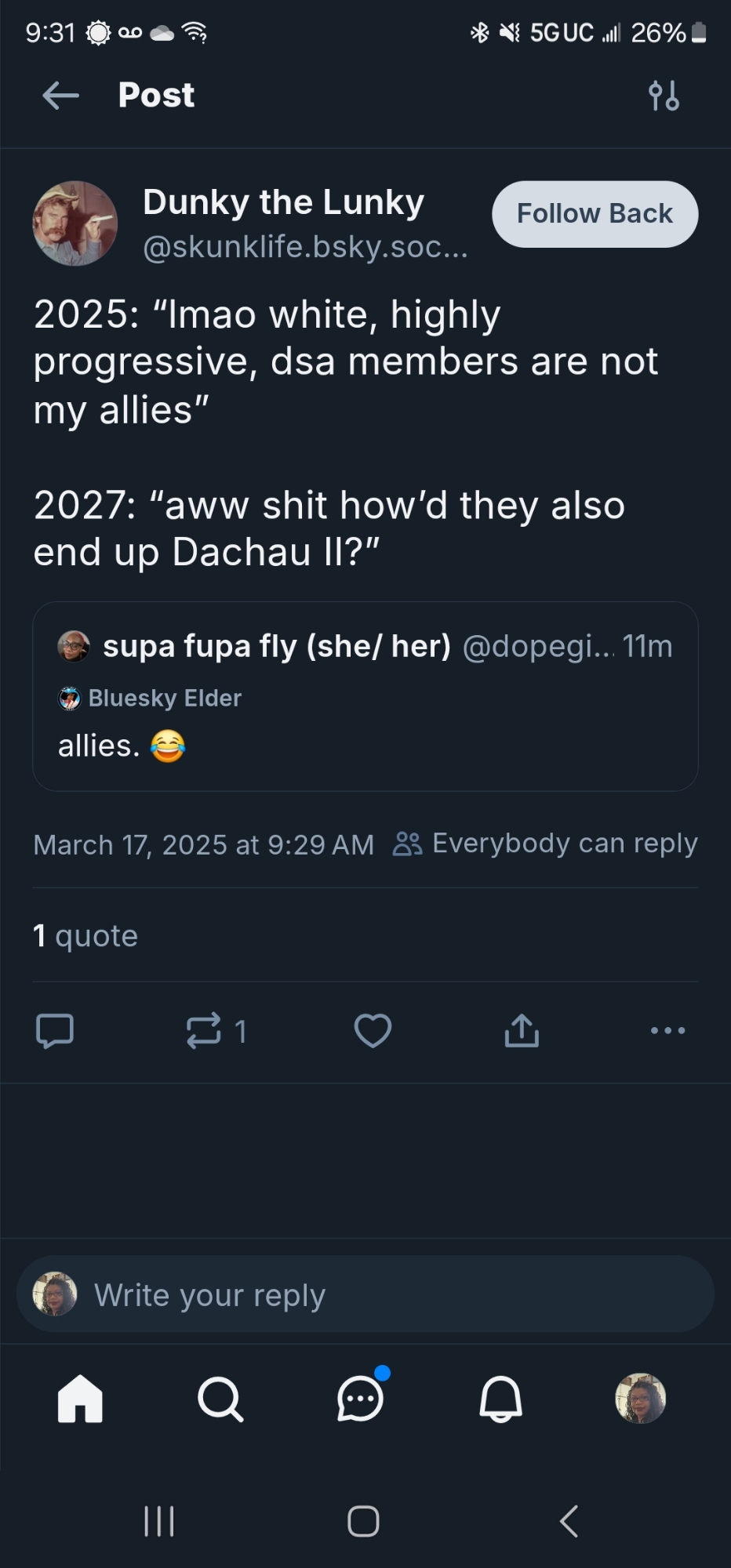Image resolution: width=731 pixels, height=1568 pixels.
Task: Tap the back arrow next to Post
Action: click(x=60, y=96)
